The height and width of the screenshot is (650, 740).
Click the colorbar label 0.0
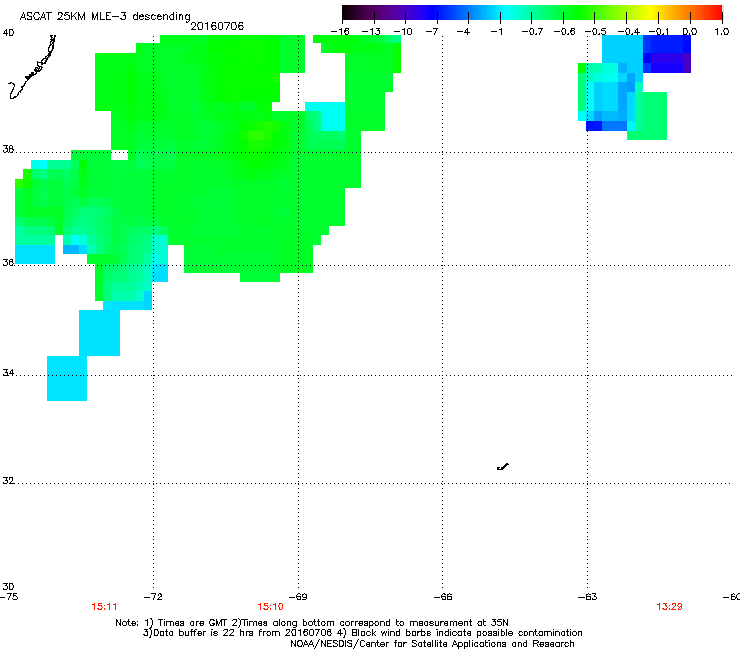coord(690,32)
